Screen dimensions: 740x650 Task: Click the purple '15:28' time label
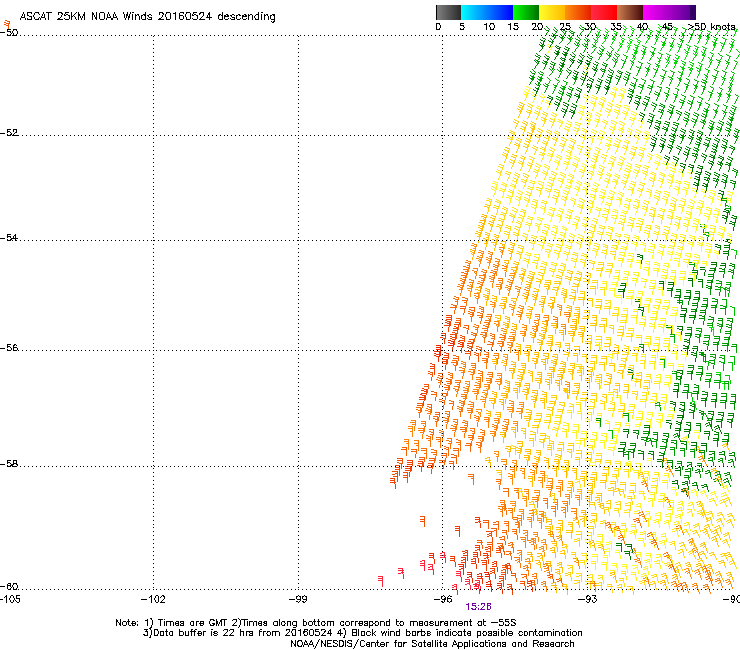478,607
